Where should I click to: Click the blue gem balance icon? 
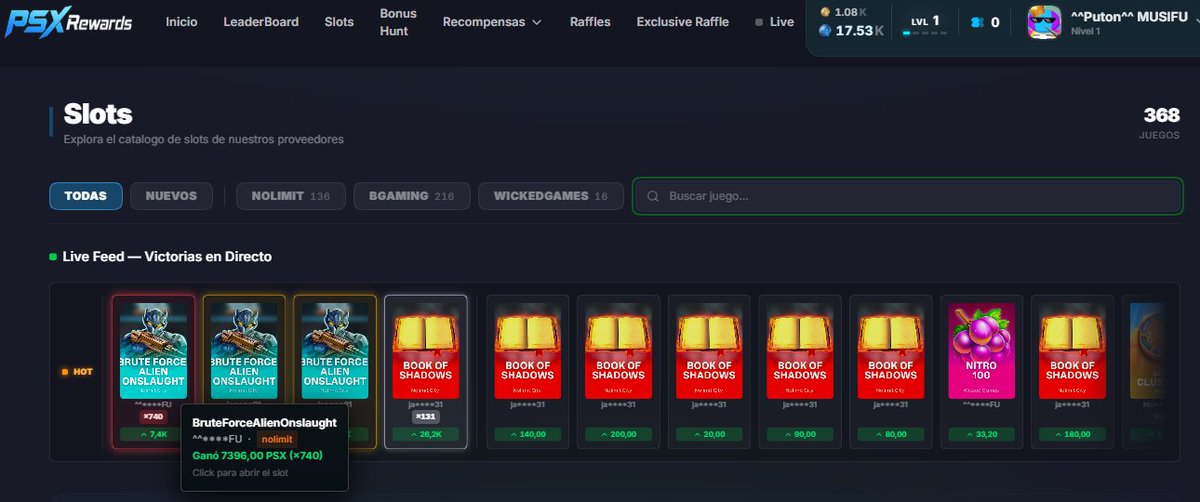click(x=825, y=31)
